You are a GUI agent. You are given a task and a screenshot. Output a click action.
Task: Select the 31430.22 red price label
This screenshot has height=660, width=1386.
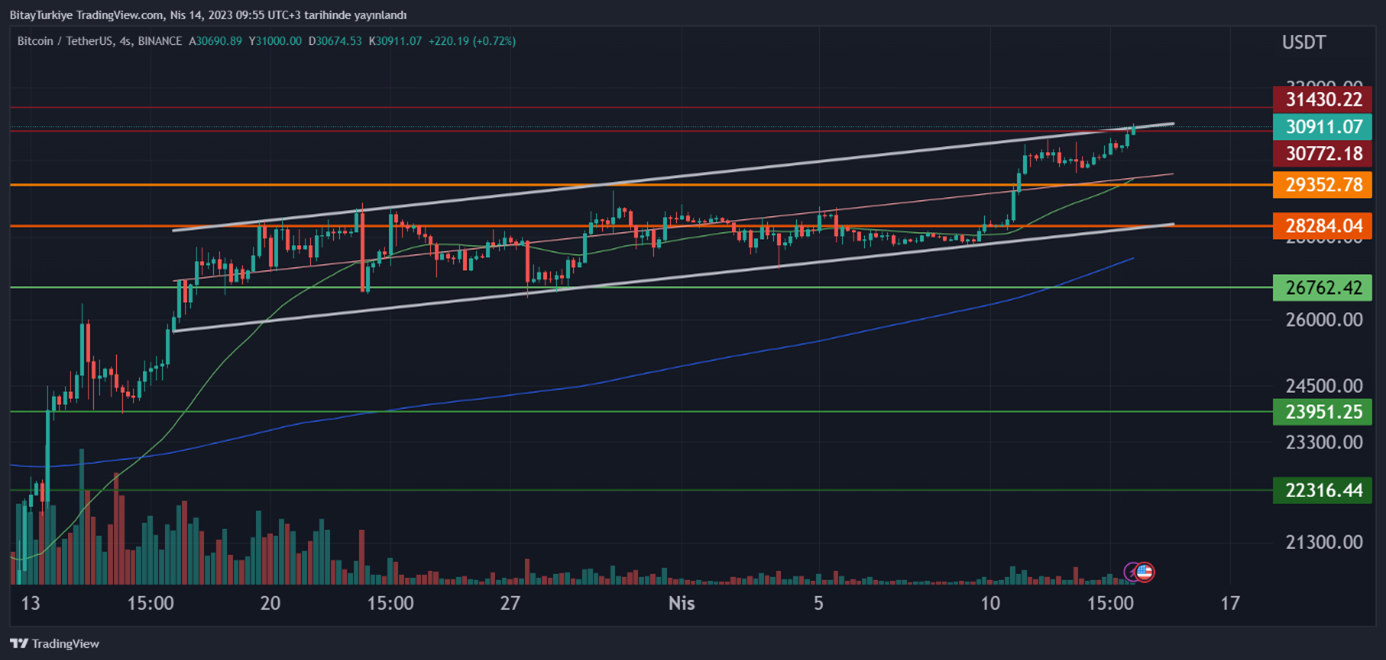tap(1323, 99)
